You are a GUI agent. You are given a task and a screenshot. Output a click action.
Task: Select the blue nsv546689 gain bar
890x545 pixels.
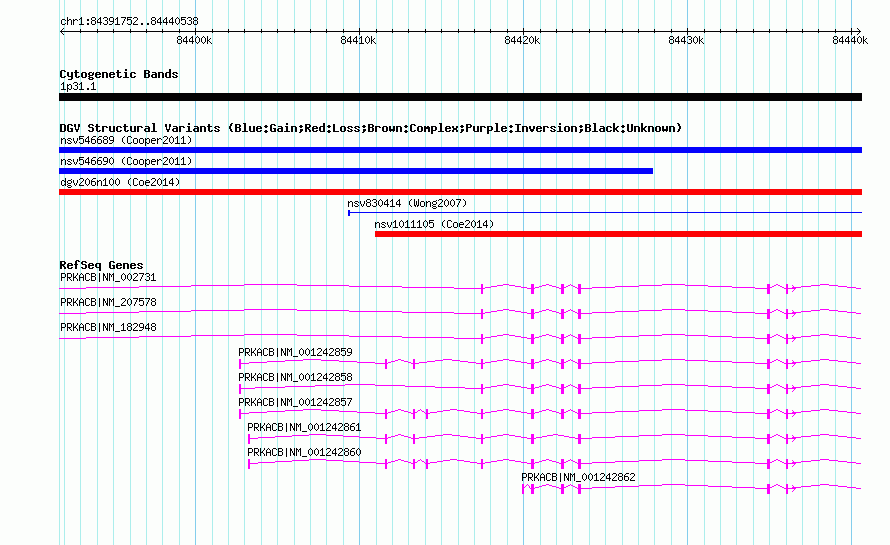point(460,150)
